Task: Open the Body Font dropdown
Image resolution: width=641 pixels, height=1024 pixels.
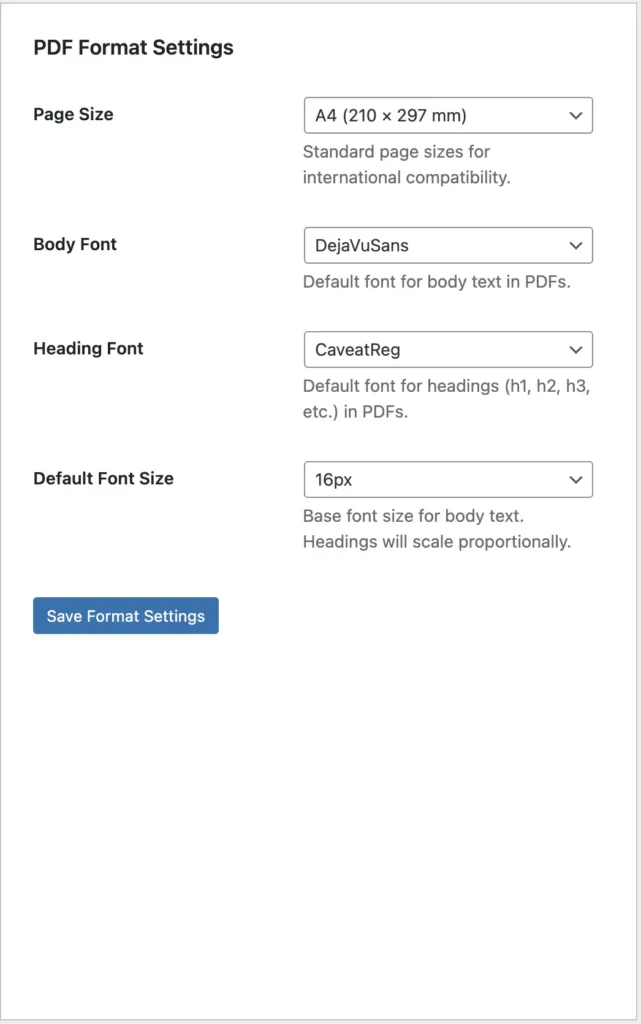Action: (x=448, y=246)
